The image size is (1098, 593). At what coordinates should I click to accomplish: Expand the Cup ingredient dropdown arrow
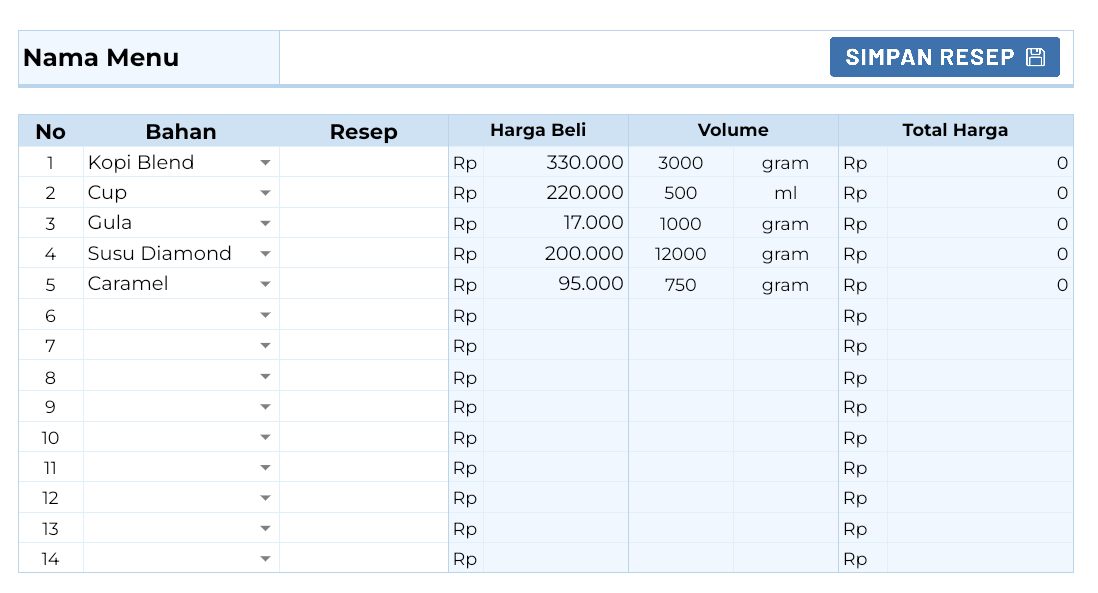pos(265,193)
